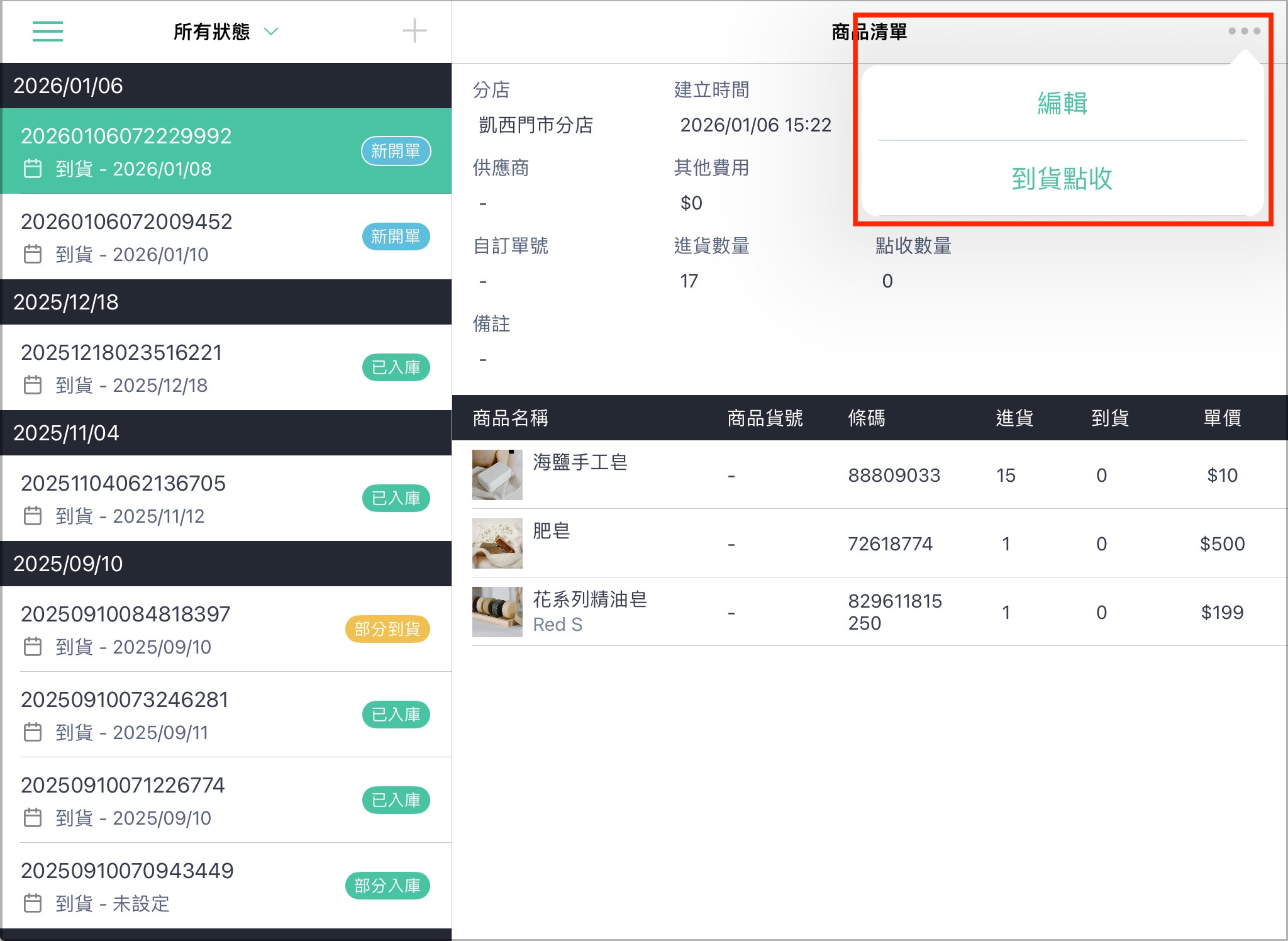Click 新開單 badge on order 20260106072229992
This screenshot has height=941, width=1288.
click(396, 151)
